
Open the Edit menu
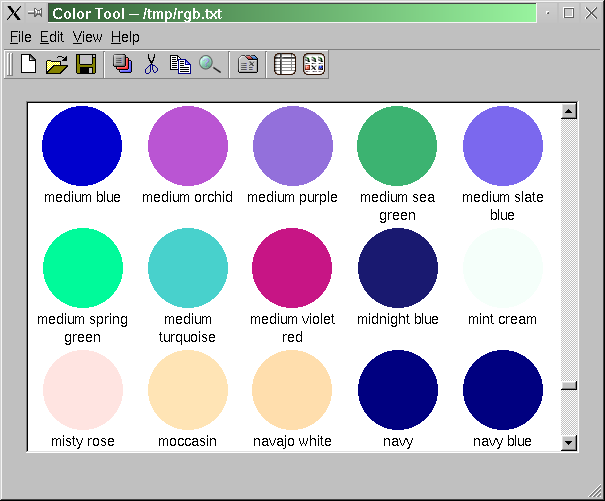coord(52,37)
